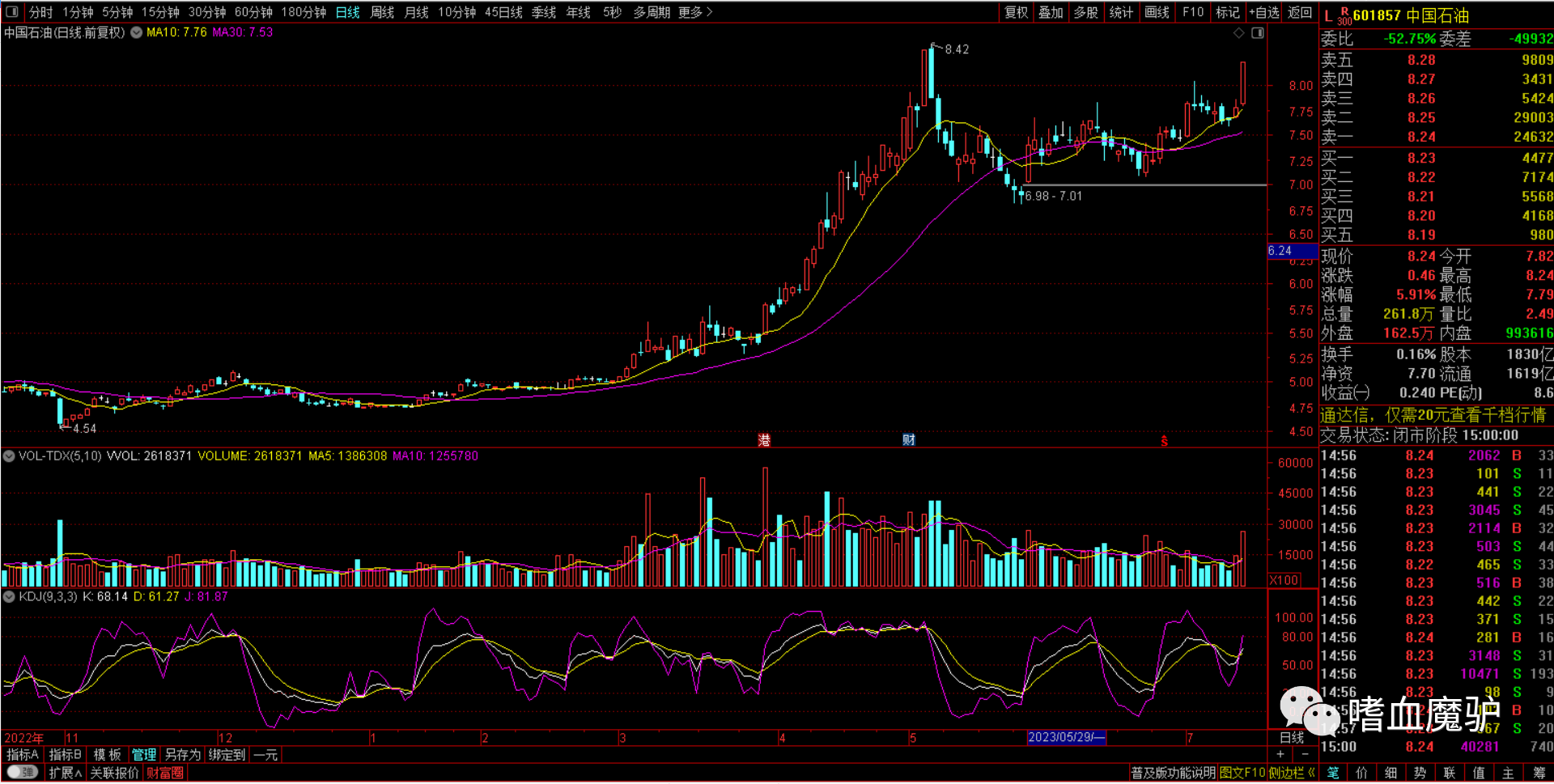
Task: Click the red S marker on the chart
Action: click(x=1164, y=441)
